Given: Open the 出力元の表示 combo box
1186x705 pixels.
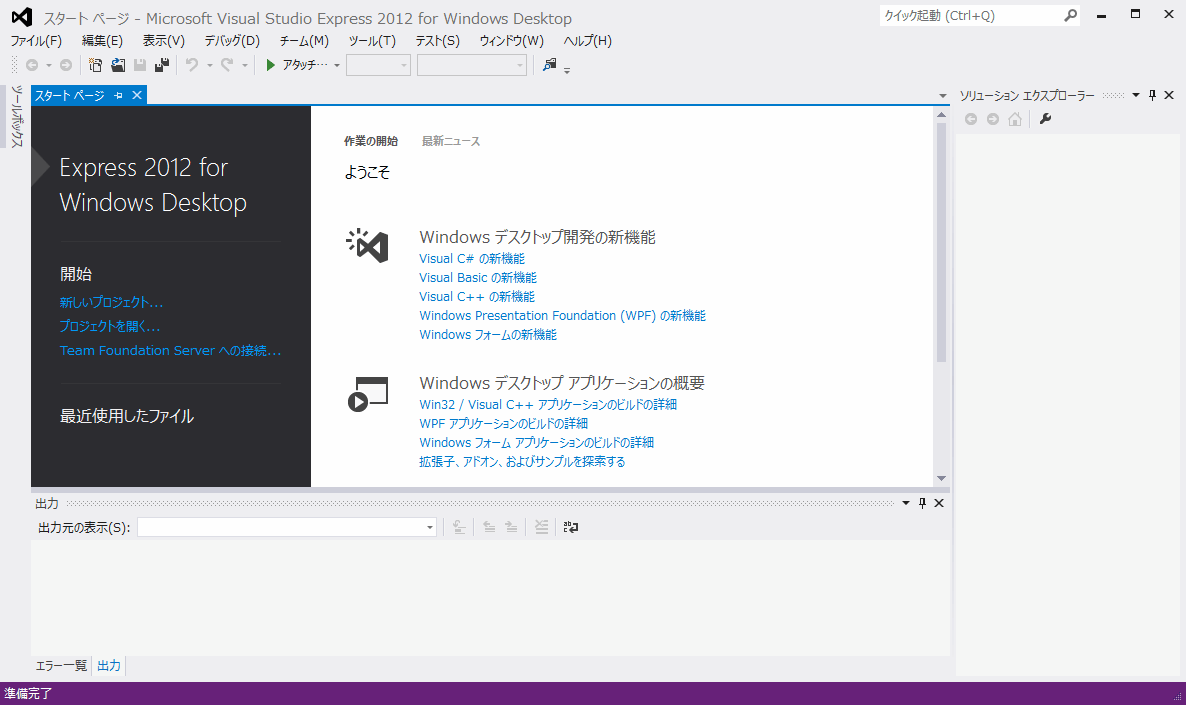Looking at the screenshot, I should 287,527.
